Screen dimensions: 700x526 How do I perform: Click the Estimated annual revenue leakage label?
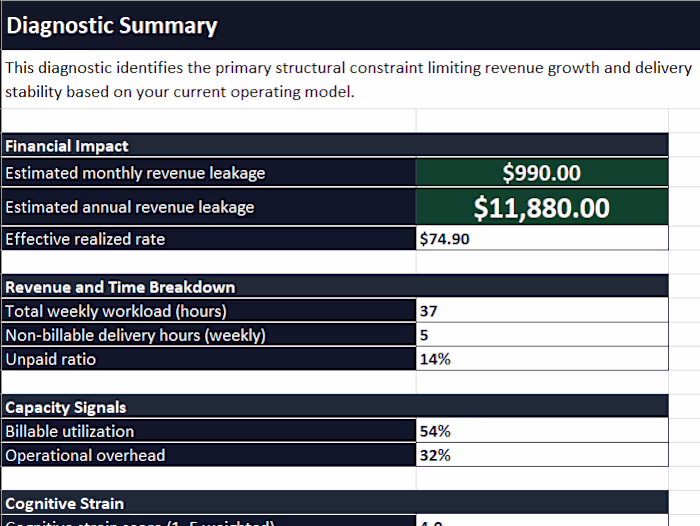click(x=130, y=207)
